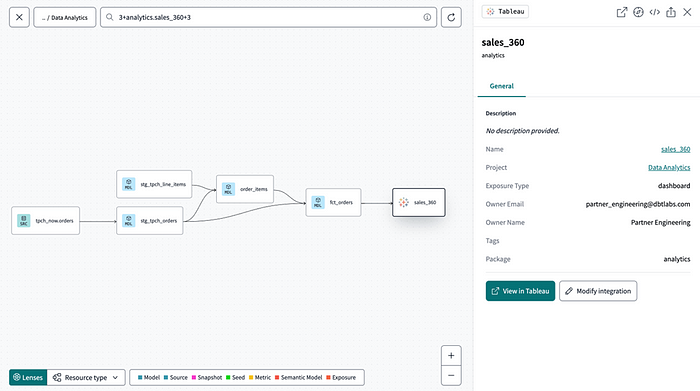This screenshot has height=391, width=700.
Task: View code with the angle brackets icon
Action: [x=654, y=12]
